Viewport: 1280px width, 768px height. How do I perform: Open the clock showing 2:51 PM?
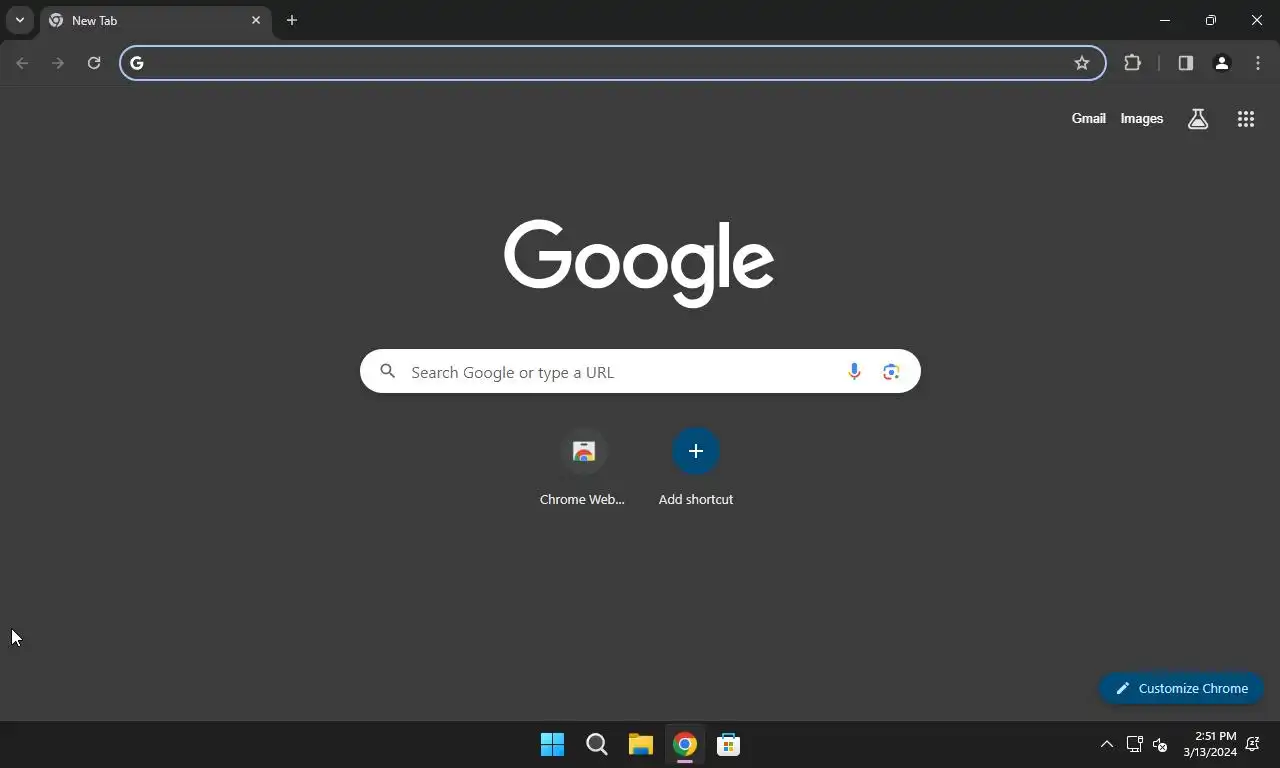coord(1210,744)
